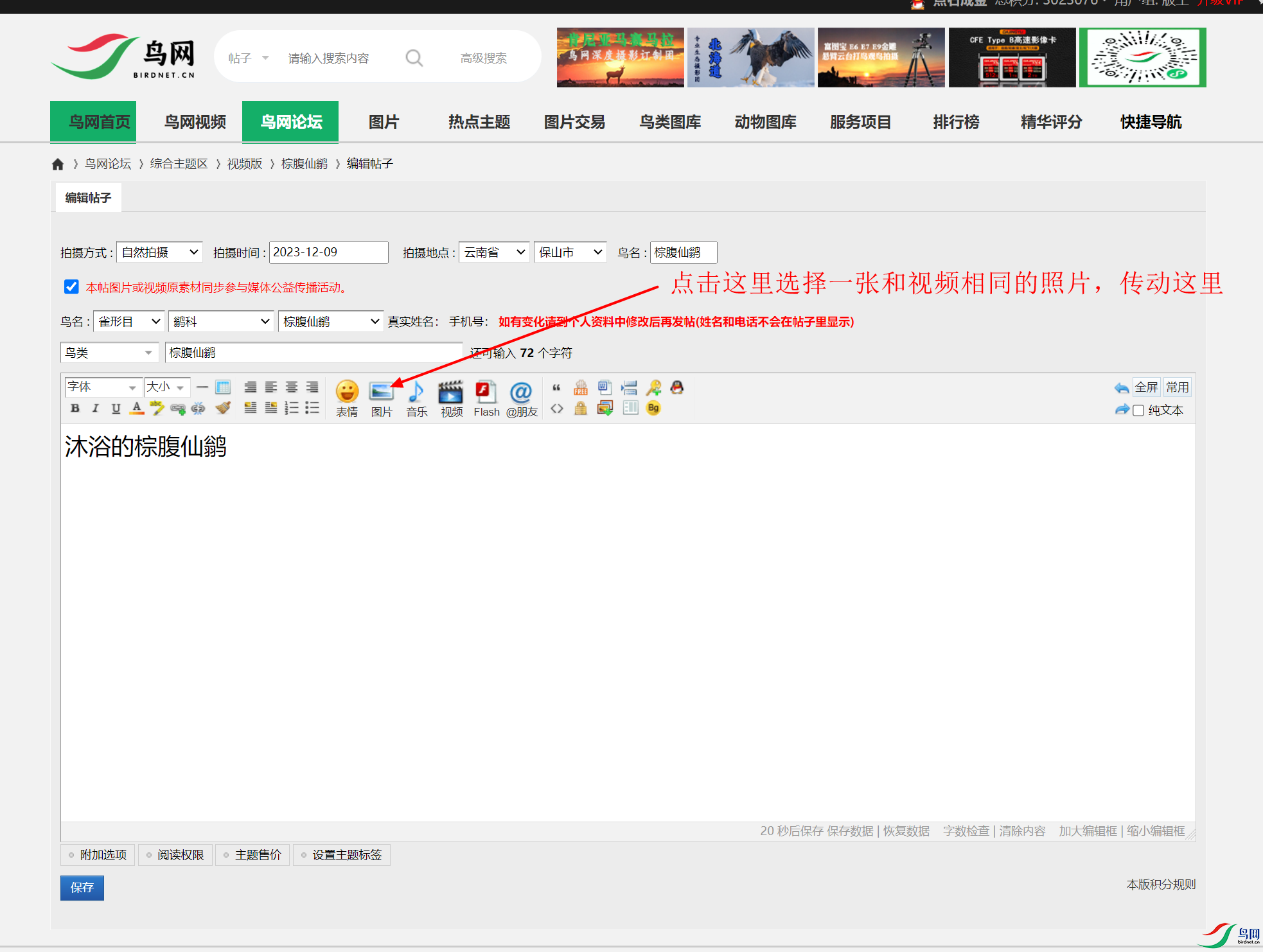
Task: Click the 音乐 music note icon
Action: [416, 391]
